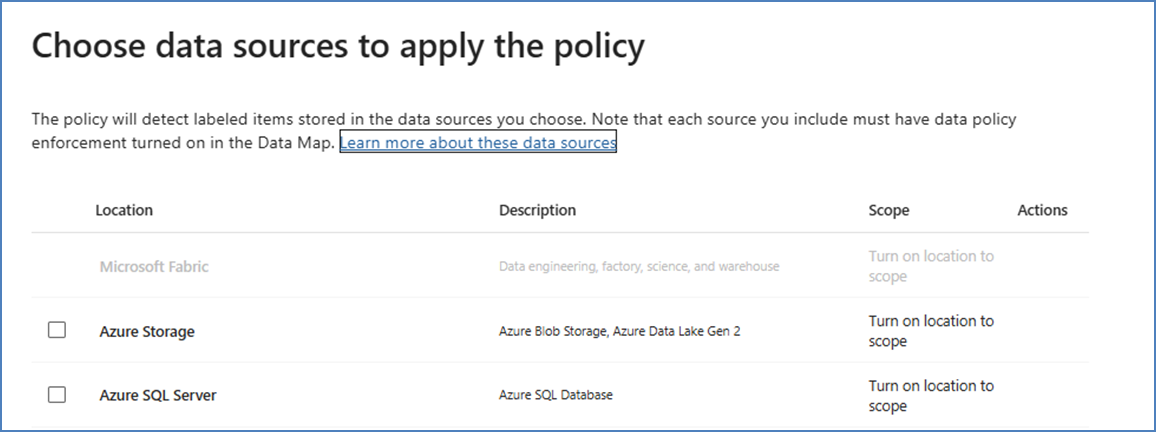This screenshot has height=432, width=1156.
Task: Click the Location column header
Action: click(x=124, y=210)
